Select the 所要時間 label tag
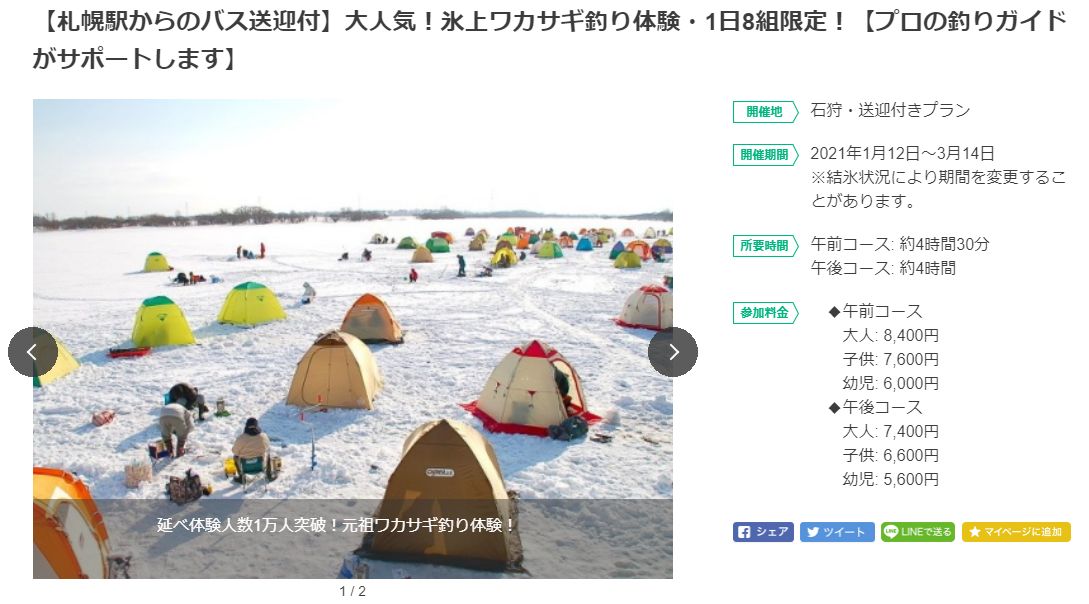The image size is (1089, 604). [765, 246]
